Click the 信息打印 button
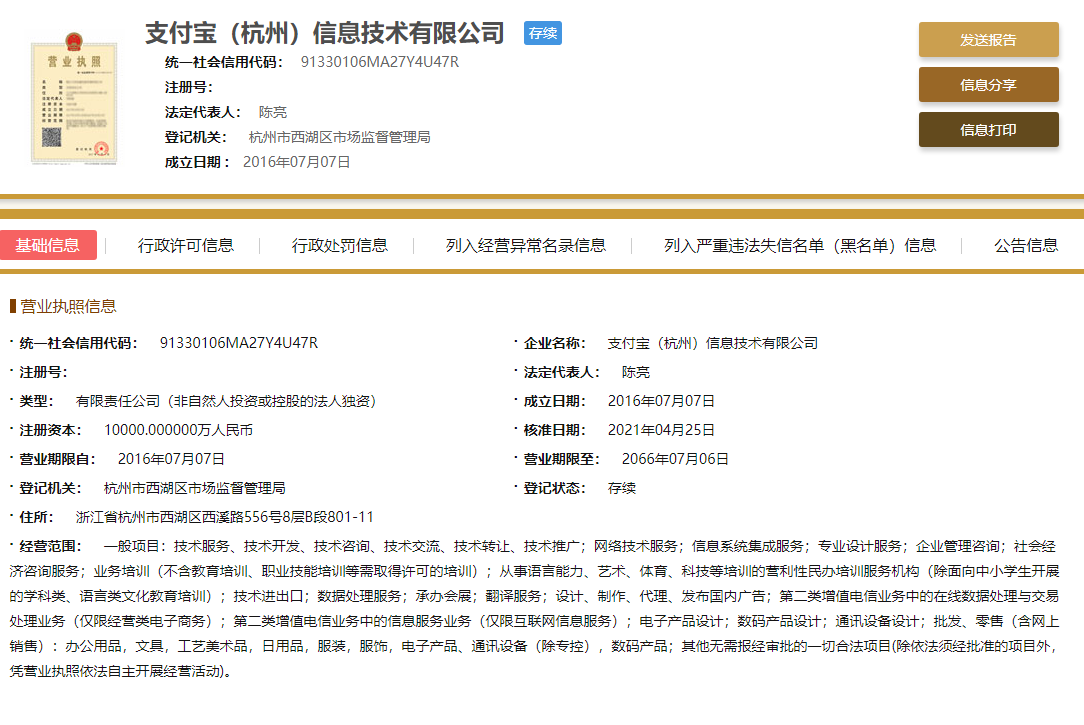 tap(989, 129)
